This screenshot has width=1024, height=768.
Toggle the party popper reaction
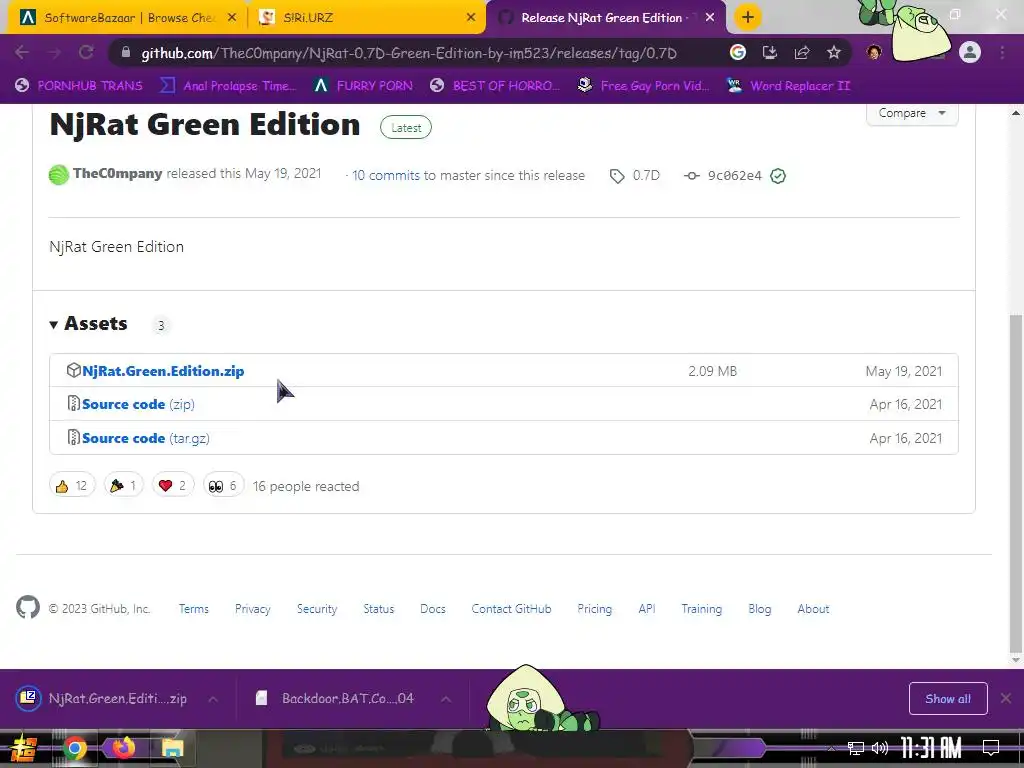[x=123, y=485]
